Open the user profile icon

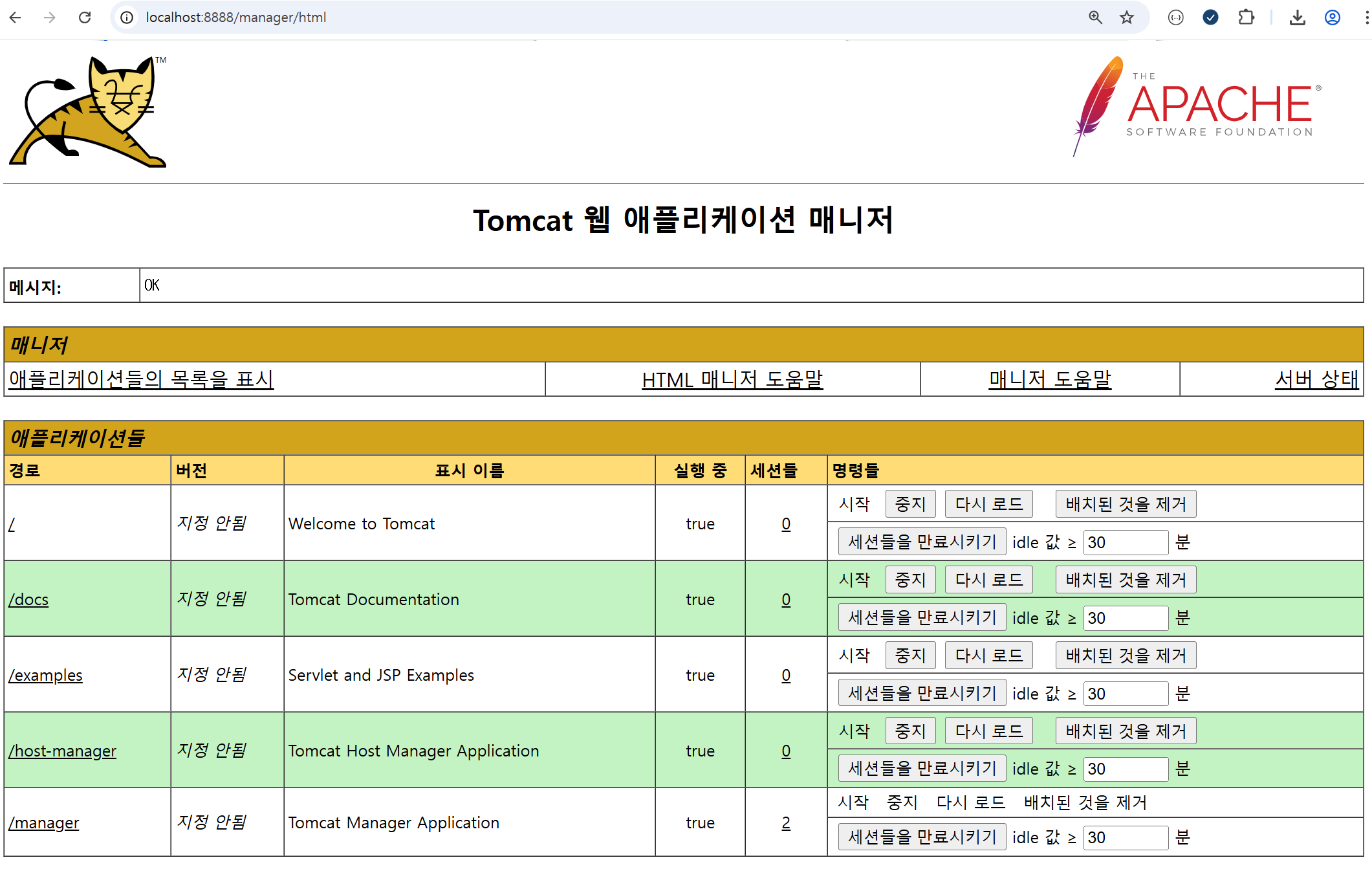point(1332,17)
